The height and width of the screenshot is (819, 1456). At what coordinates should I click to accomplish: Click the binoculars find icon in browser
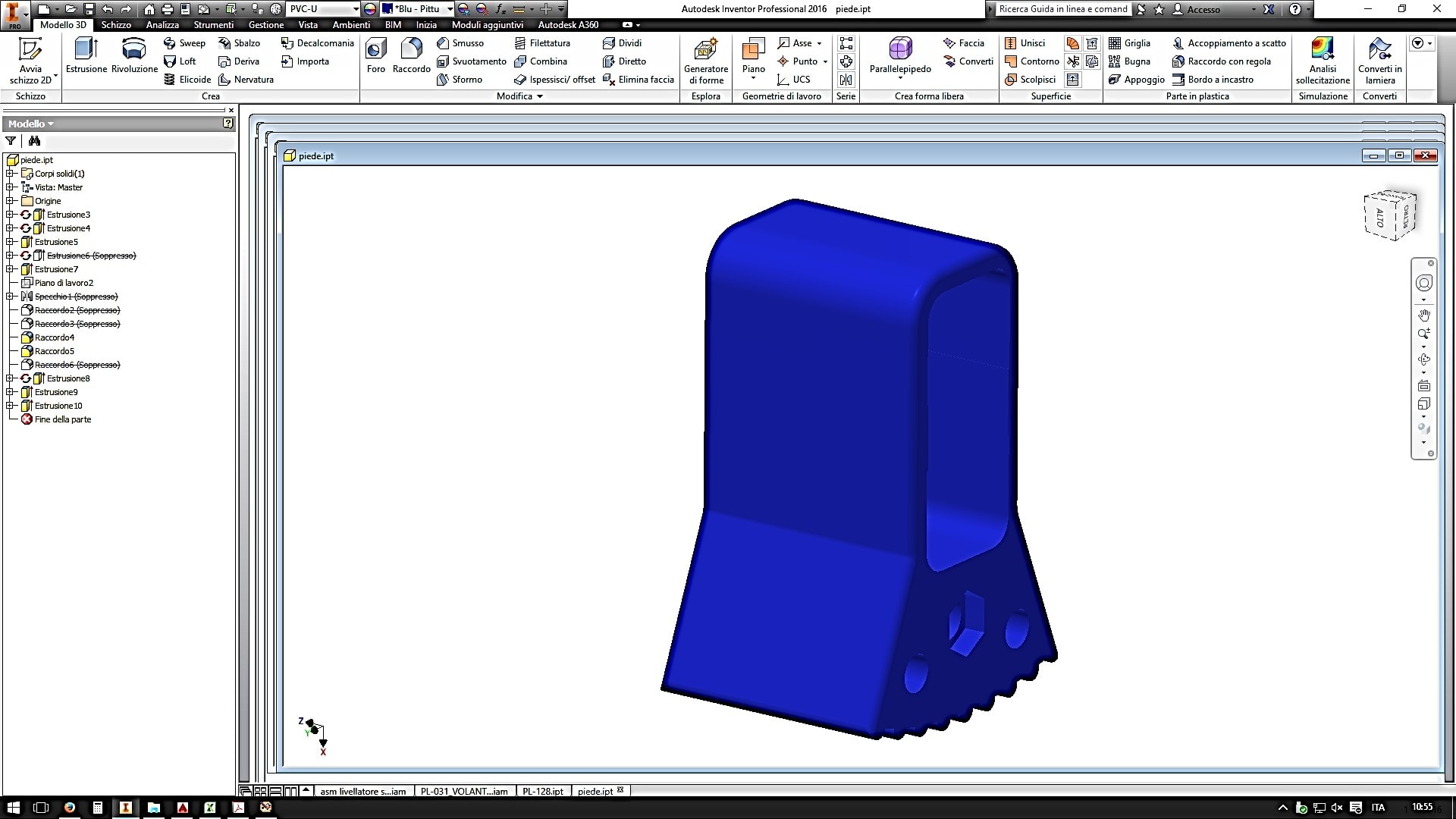pos(34,141)
